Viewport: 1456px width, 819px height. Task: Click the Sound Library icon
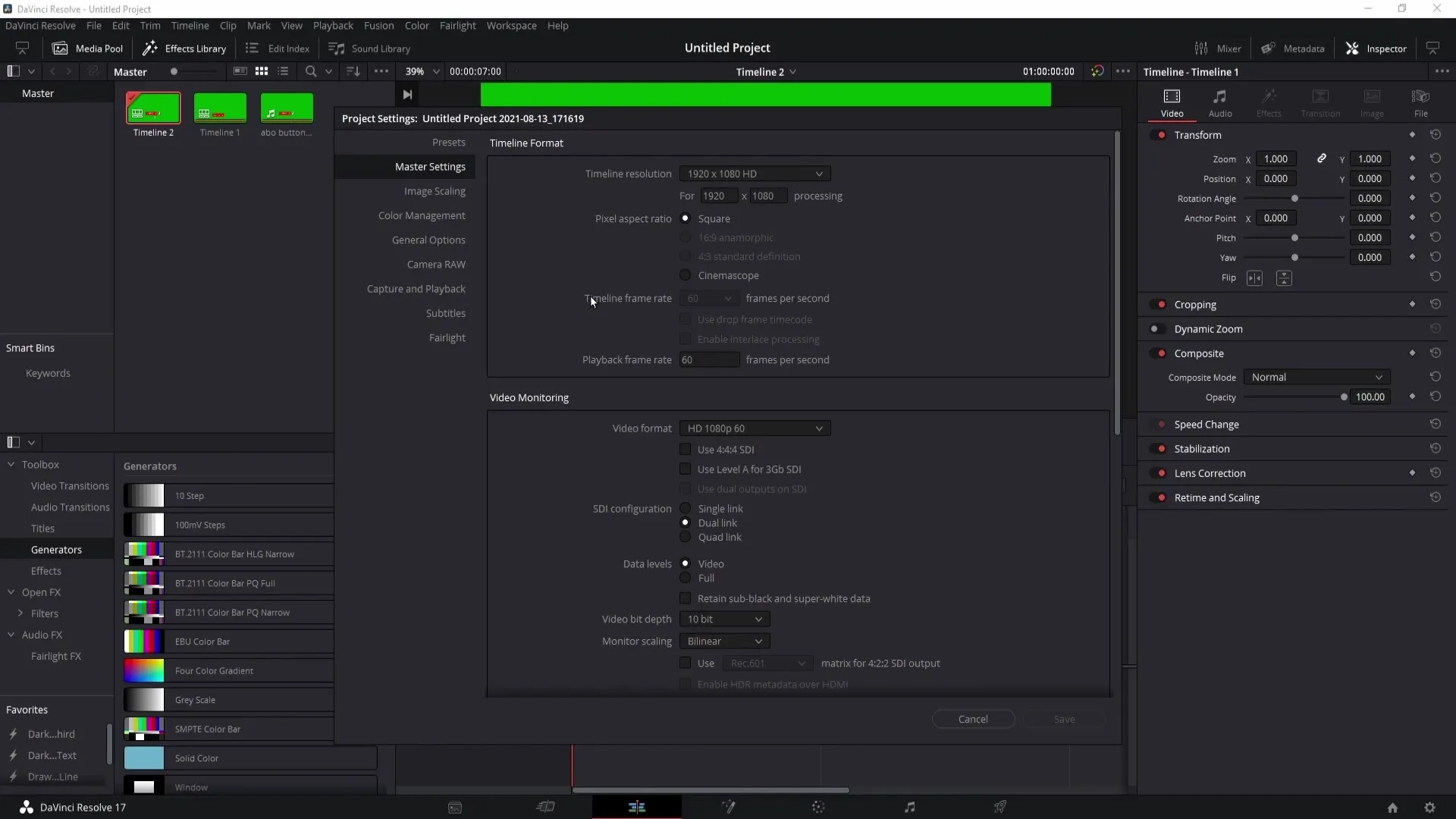[x=336, y=48]
